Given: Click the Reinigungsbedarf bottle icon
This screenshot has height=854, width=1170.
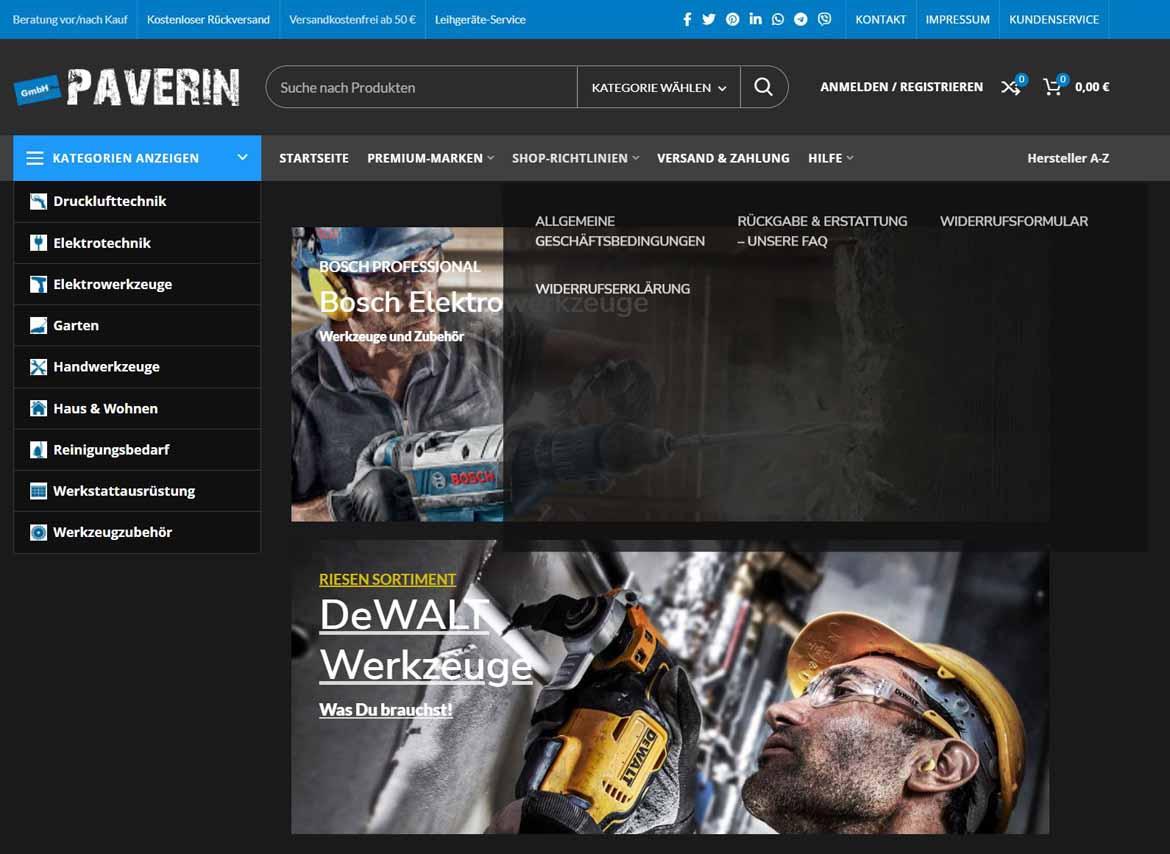Looking at the screenshot, I should [38, 450].
